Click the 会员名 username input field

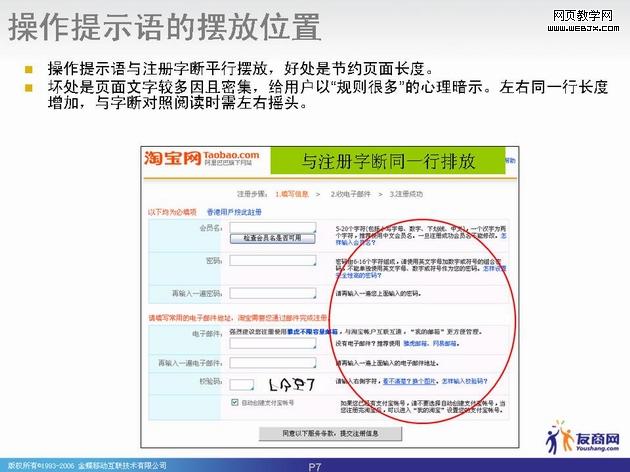coord(272,228)
